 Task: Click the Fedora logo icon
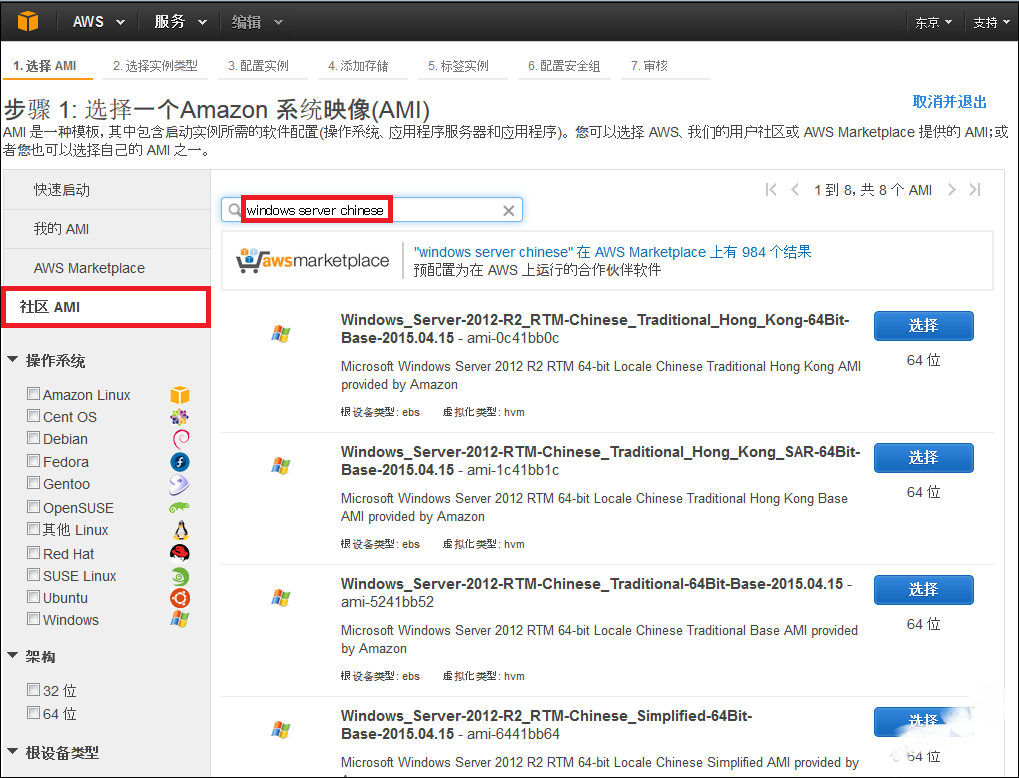(180, 461)
